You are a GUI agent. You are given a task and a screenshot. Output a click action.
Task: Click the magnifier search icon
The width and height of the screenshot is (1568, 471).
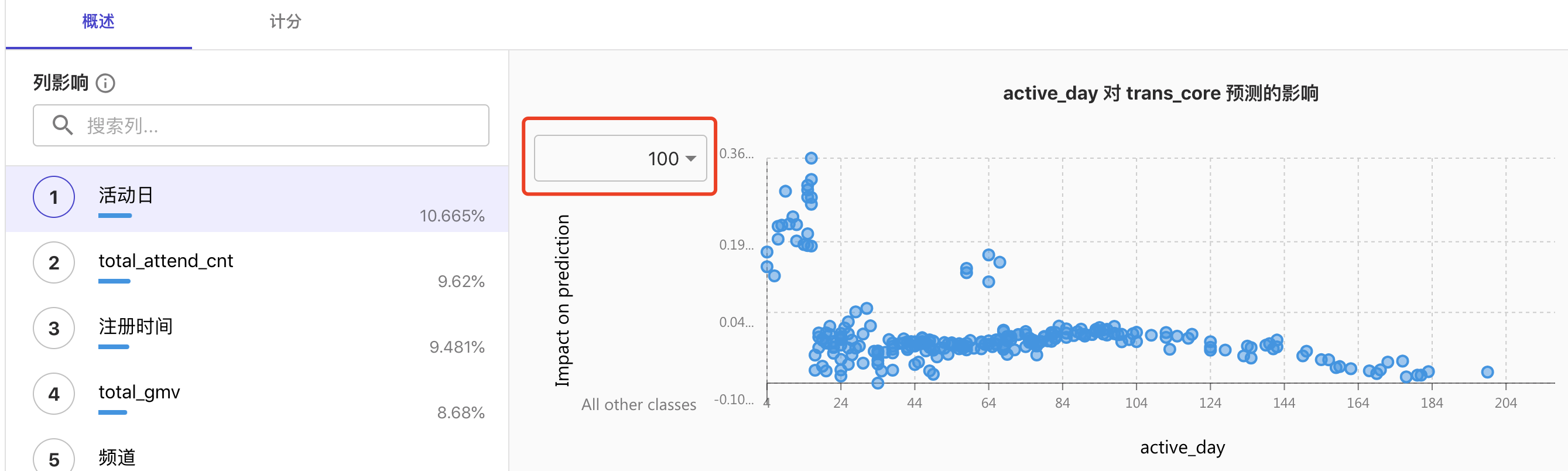(62, 125)
